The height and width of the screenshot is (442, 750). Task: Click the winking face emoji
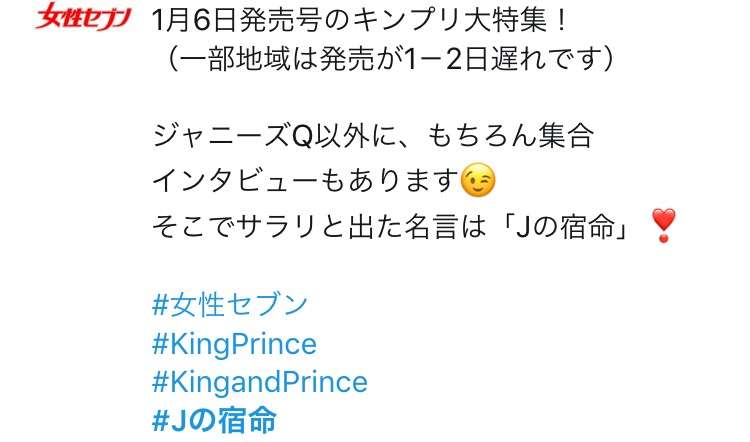[x=477, y=180]
